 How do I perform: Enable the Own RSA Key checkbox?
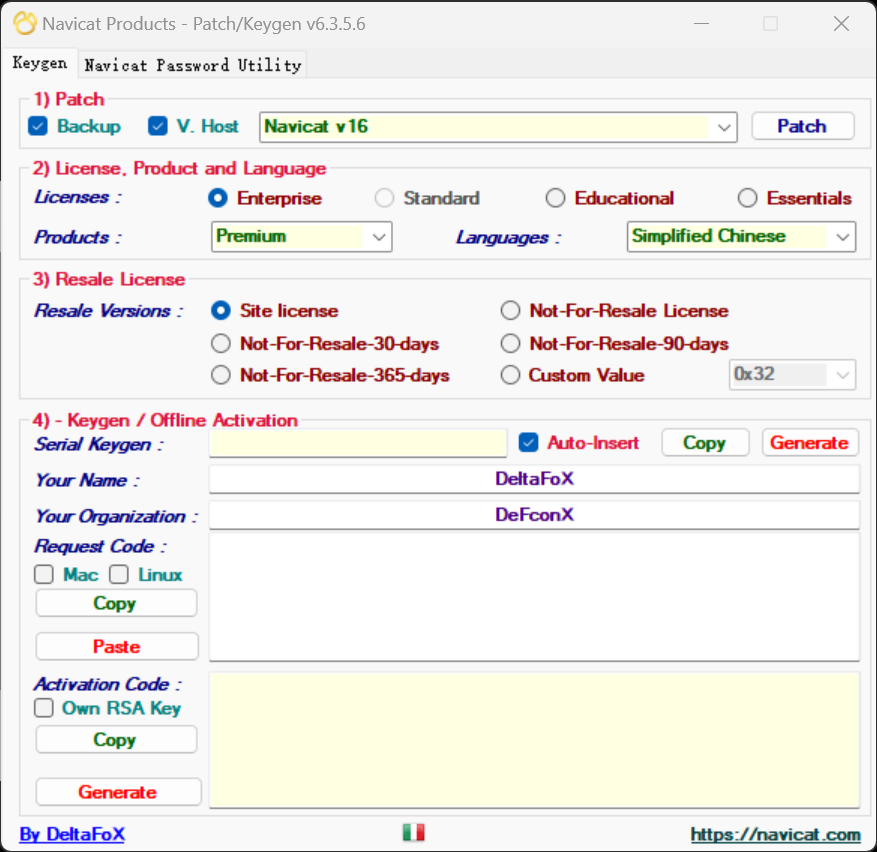[44, 708]
